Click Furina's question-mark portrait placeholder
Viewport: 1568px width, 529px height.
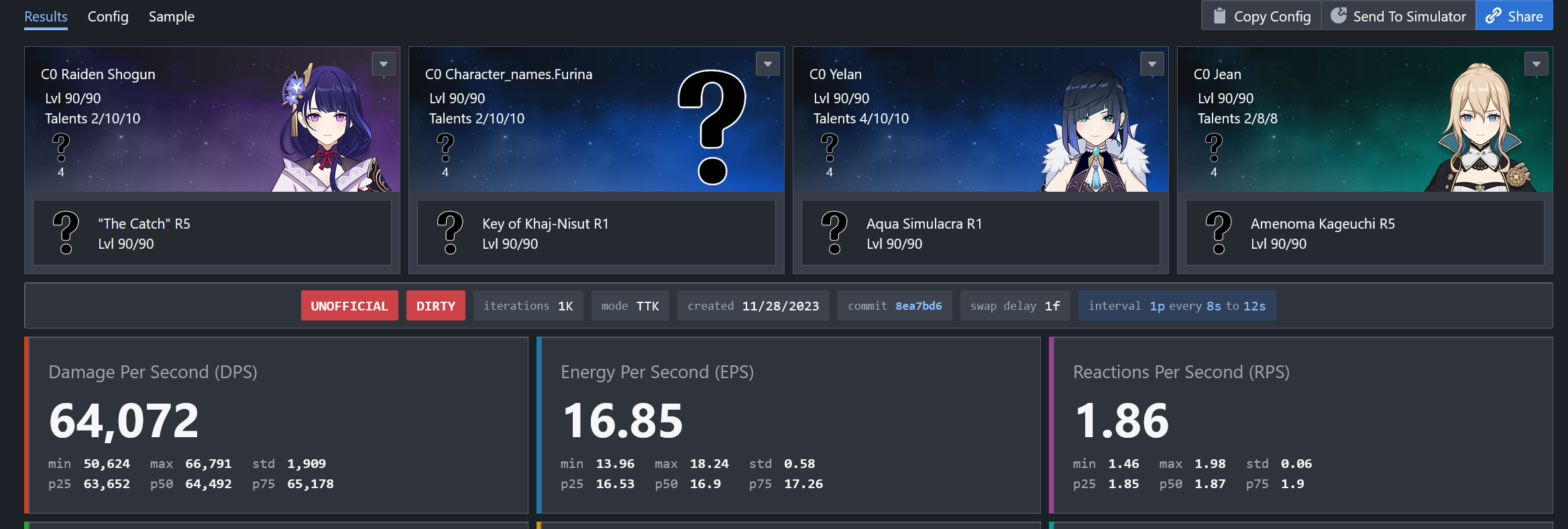tap(712, 127)
